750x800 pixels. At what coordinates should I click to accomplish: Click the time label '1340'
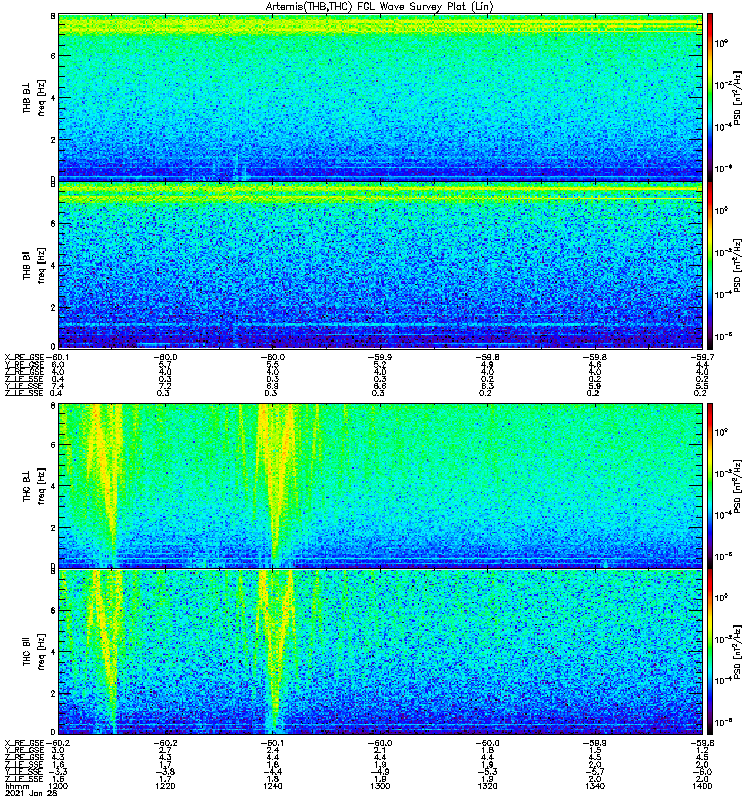(595, 786)
